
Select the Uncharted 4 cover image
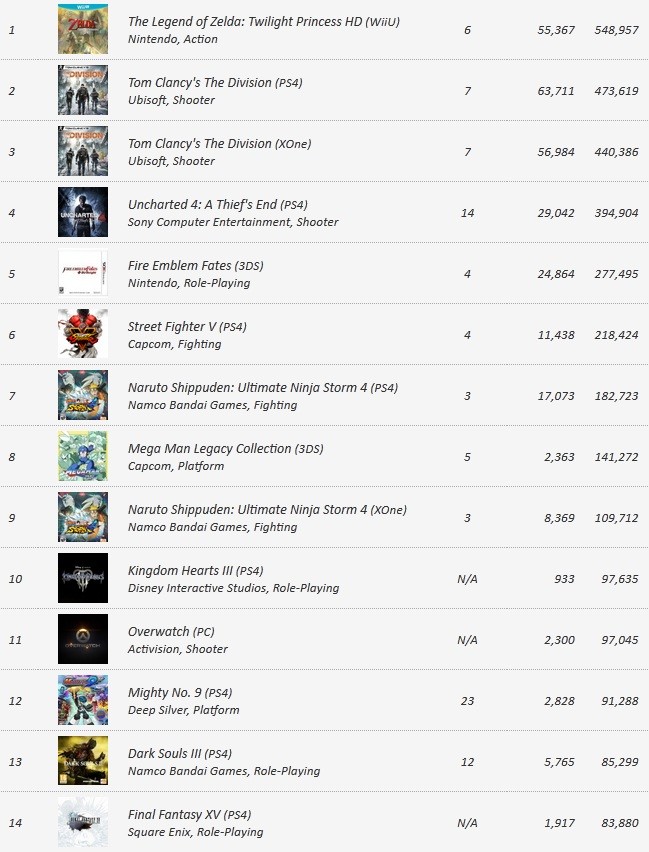click(x=83, y=212)
